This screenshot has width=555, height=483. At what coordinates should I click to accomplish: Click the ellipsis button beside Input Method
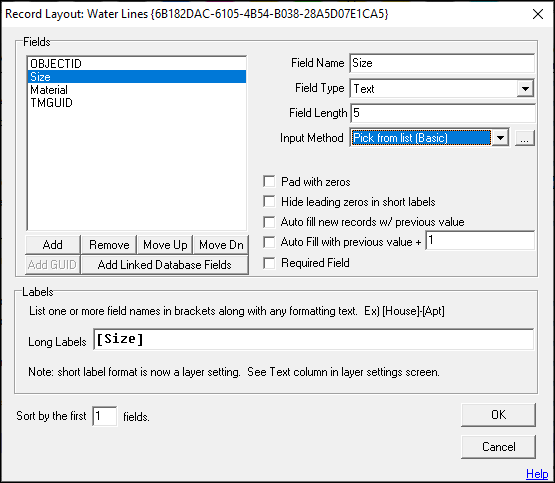[x=524, y=138]
